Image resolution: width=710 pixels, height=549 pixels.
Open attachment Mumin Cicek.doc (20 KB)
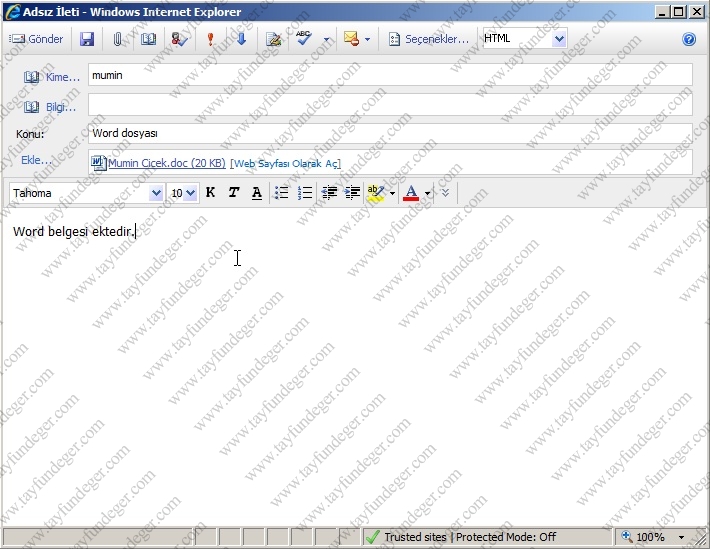point(167,163)
